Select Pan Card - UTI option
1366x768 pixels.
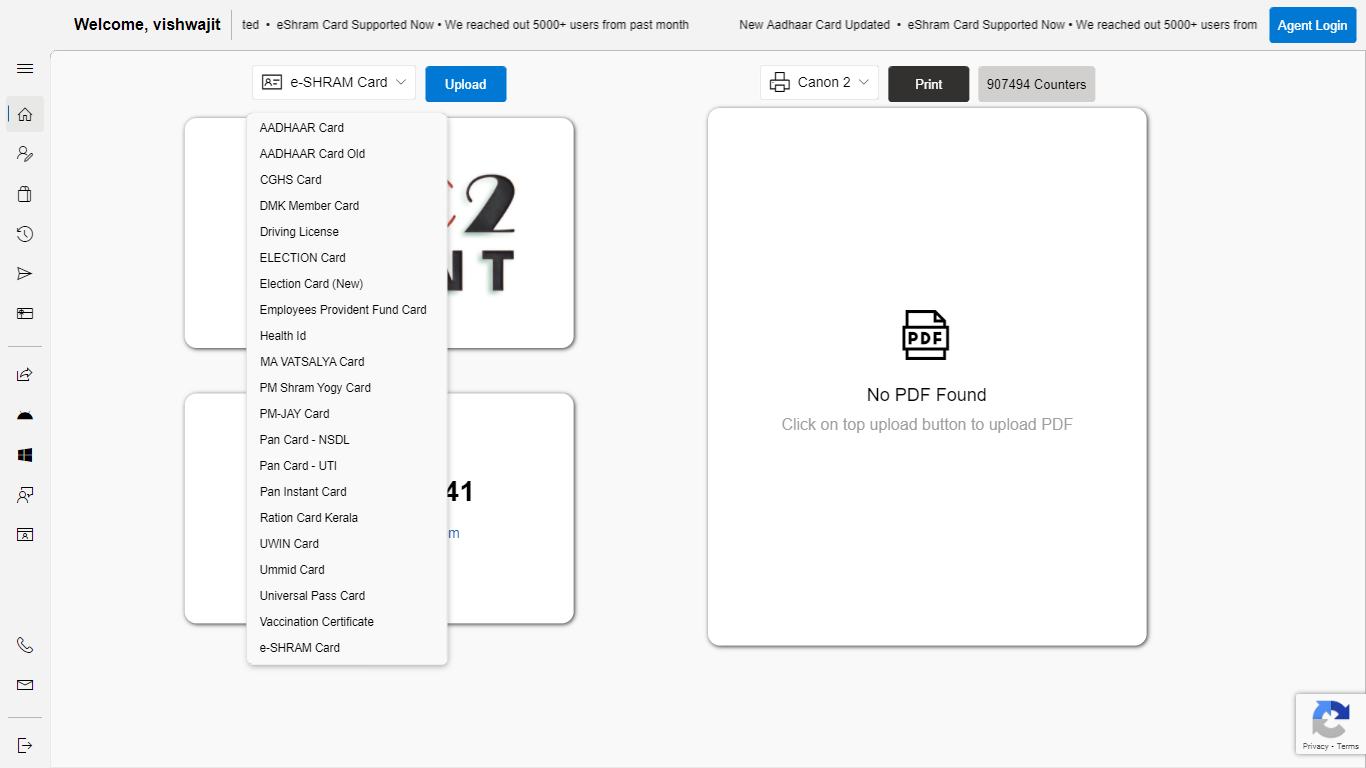click(x=347, y=466)
